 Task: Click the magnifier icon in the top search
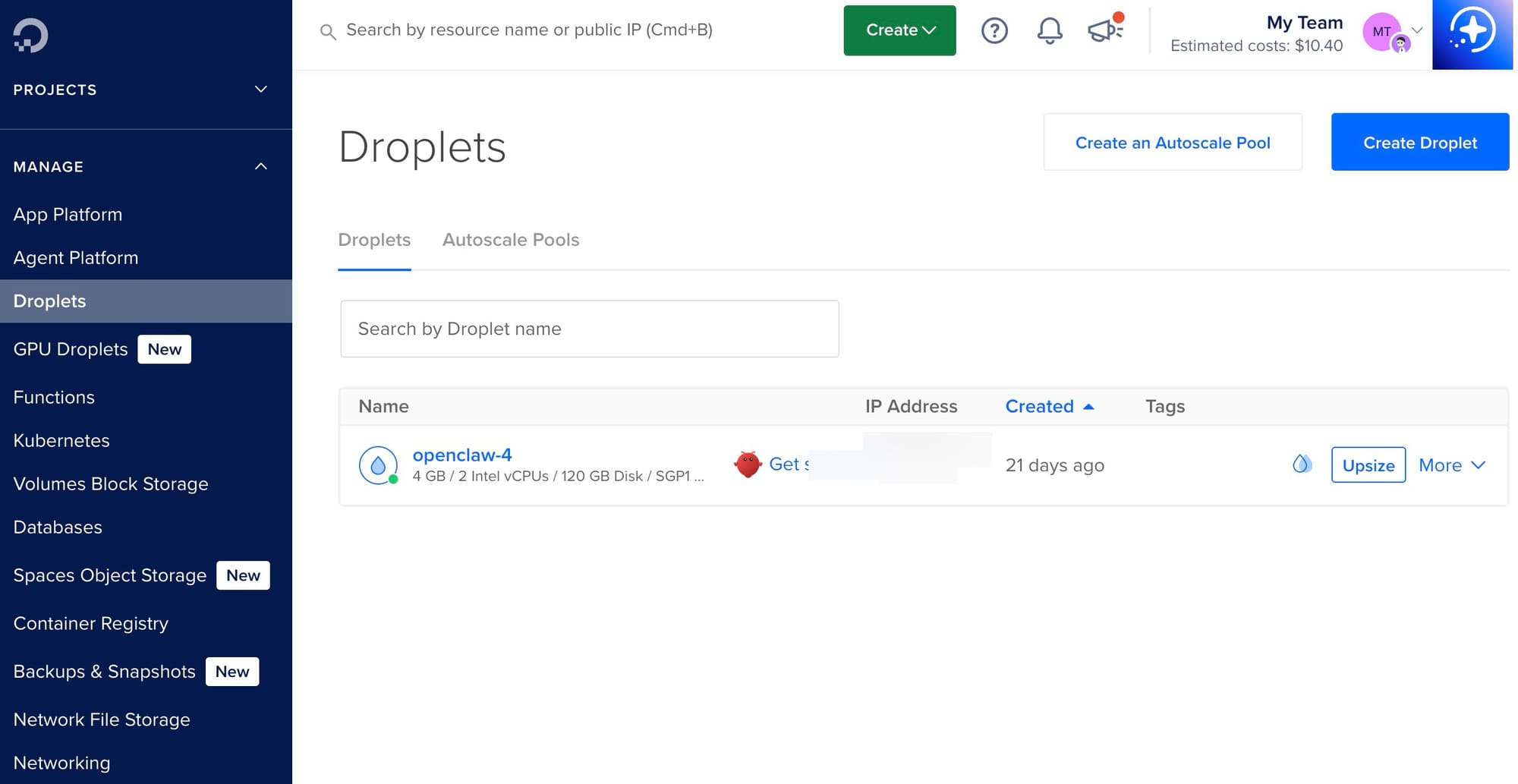(x=328, y=32)
